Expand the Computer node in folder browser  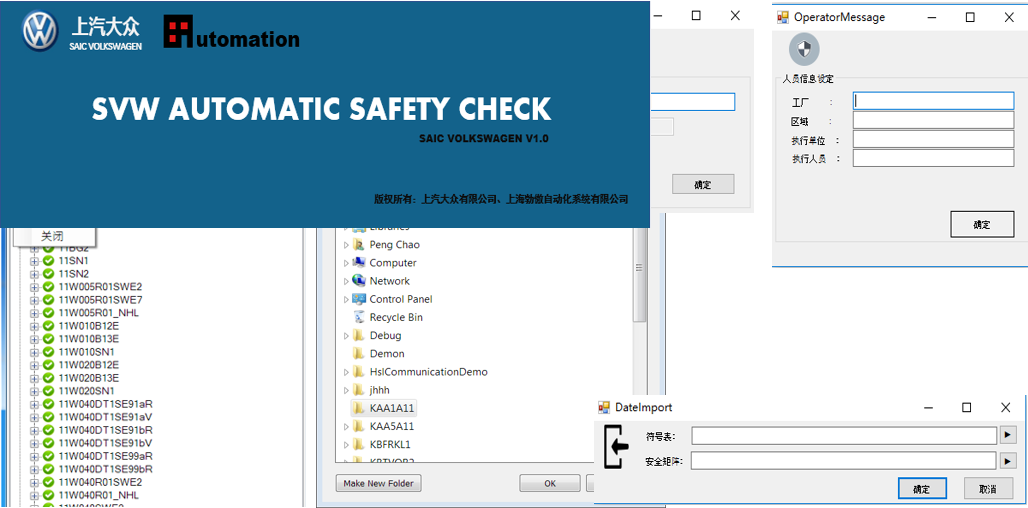point(346,263)
